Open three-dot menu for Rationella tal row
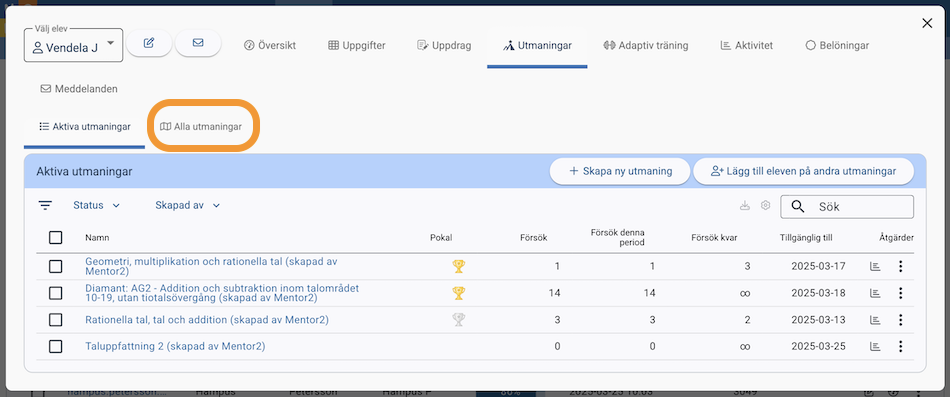The height and width of the screenshot is (397, 950). coord(901,319)
